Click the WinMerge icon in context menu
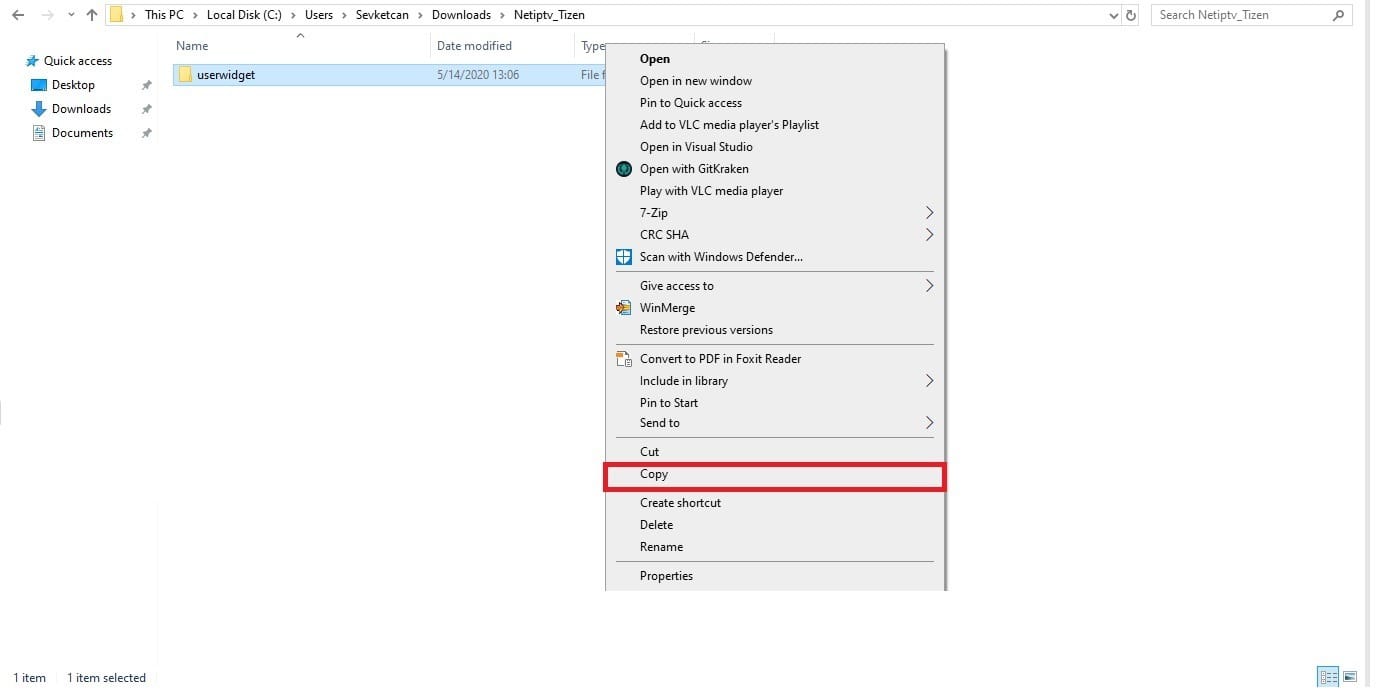This screenshot has height=692, width=1379. pyautogui.click(x=624, y=308)
